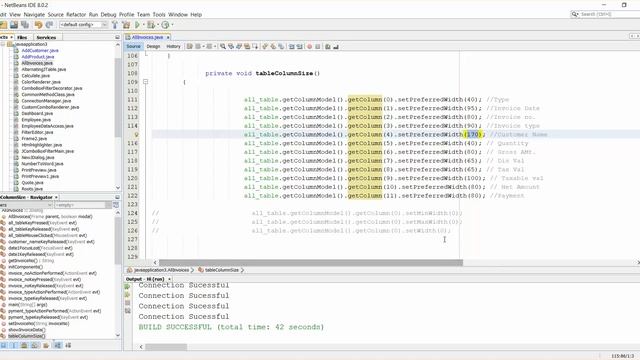Click the Debug Project toolbar icon

(151, 25)
